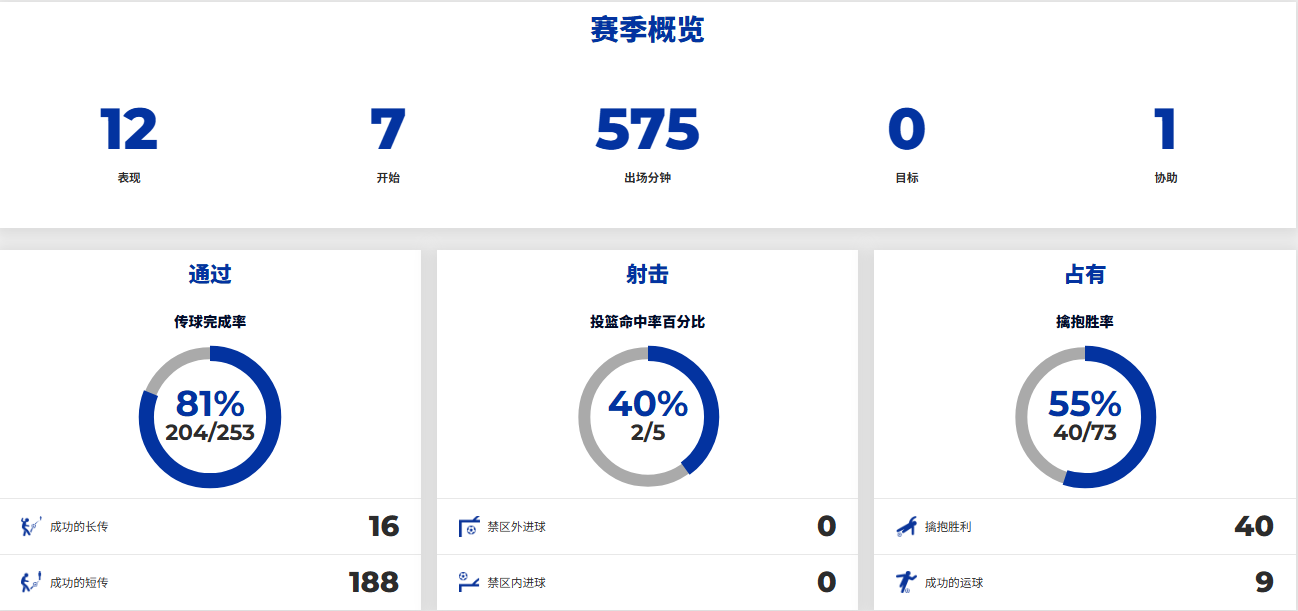The image size is (1298, 611).
Task: Click the 赛季概览 title
Action: point(647,30)
